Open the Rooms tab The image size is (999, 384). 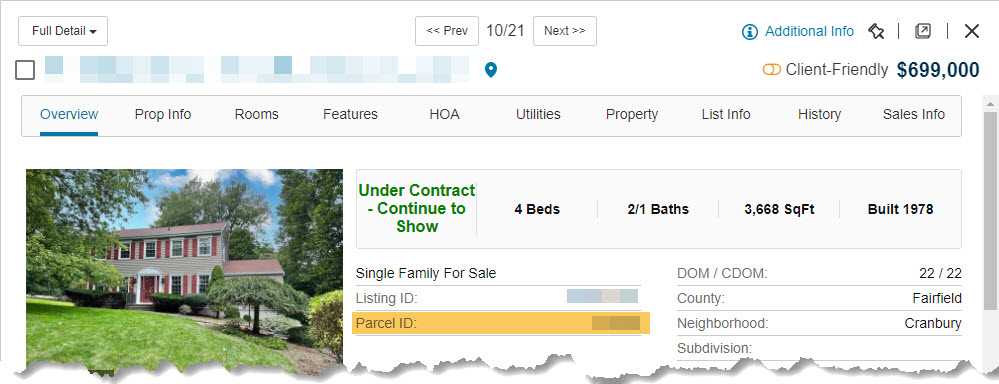click(x=257, y=115)
